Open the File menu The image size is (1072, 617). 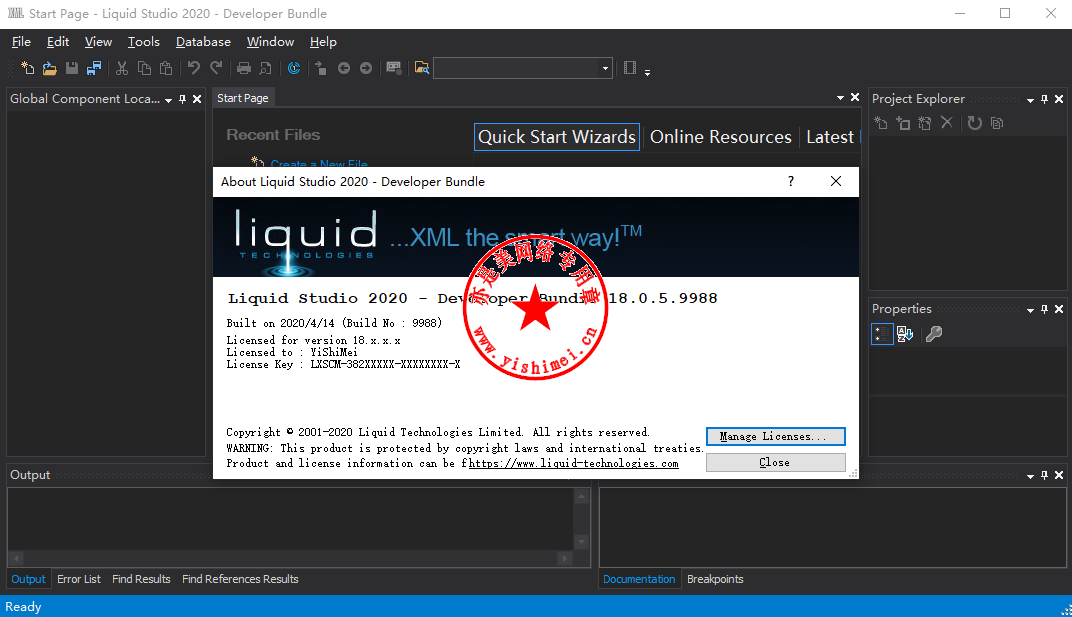(21, 42)
